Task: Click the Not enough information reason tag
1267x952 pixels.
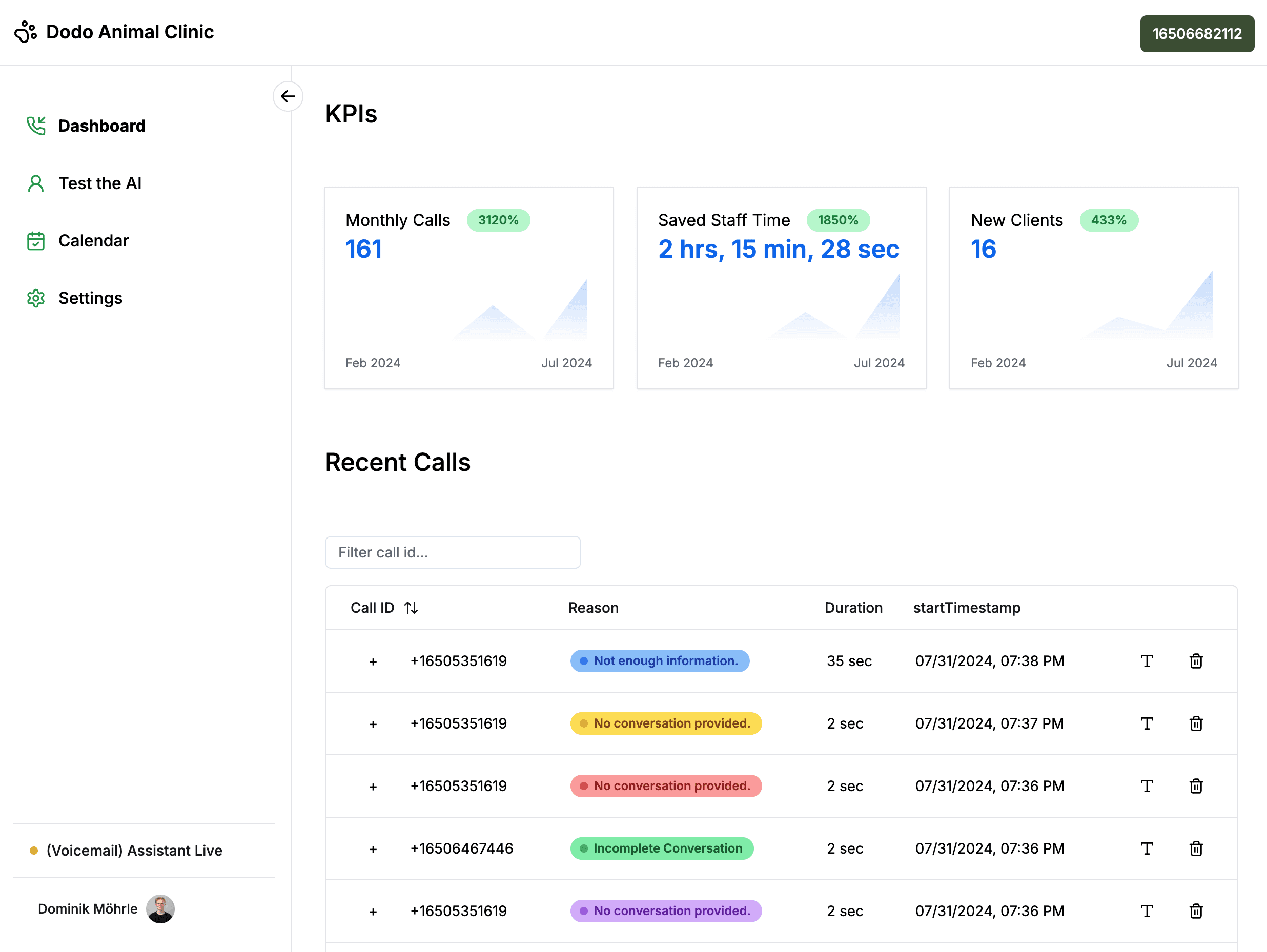Action: [x=659, y=660]
